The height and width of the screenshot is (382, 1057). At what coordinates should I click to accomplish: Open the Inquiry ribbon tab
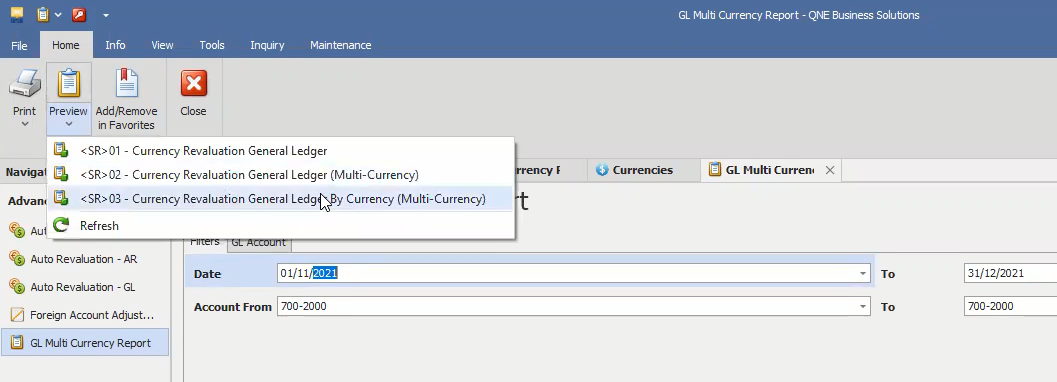pyautogui.click(x=267, y=45)
